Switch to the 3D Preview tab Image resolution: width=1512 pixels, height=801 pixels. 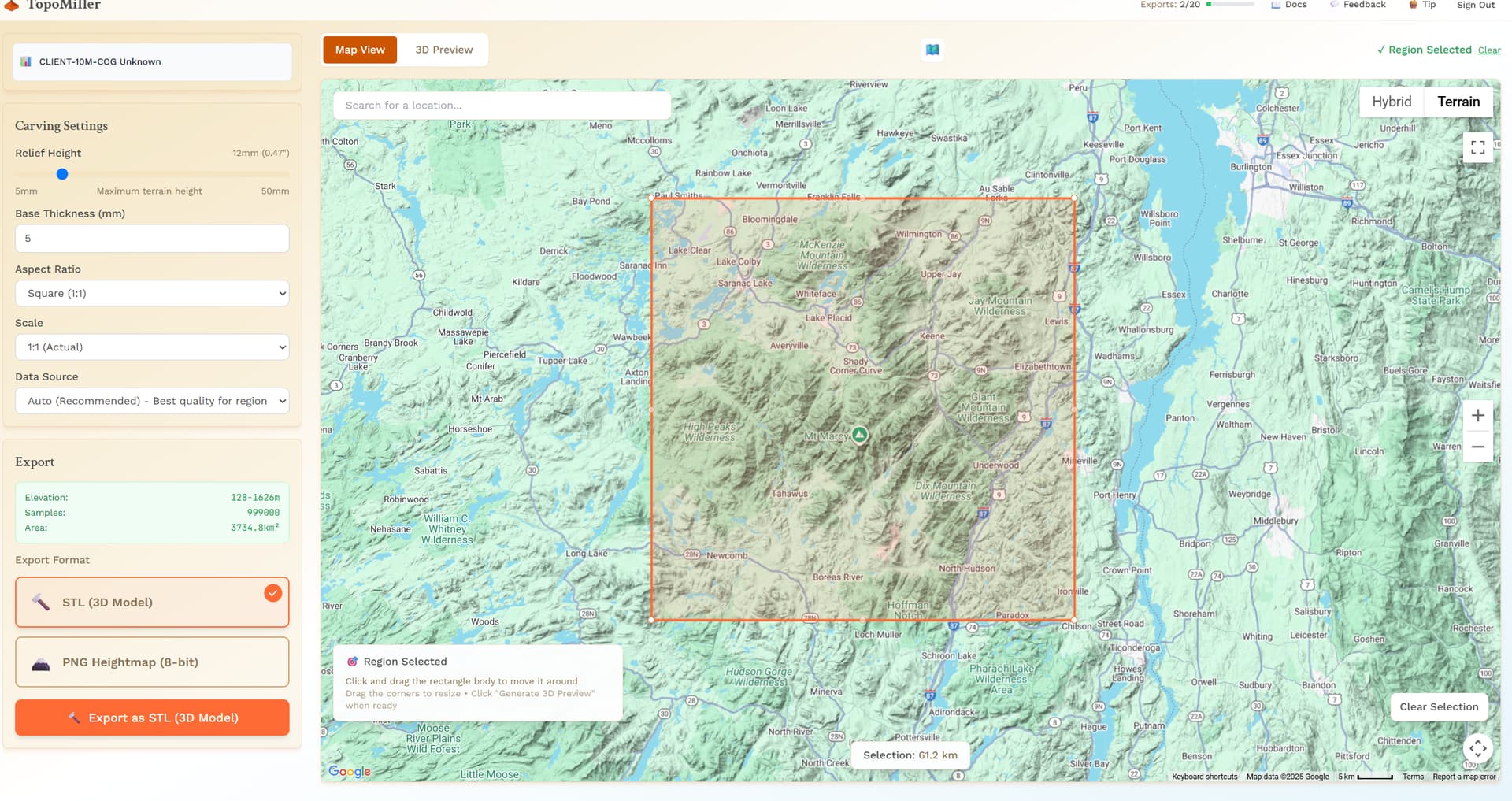(443, 50)
